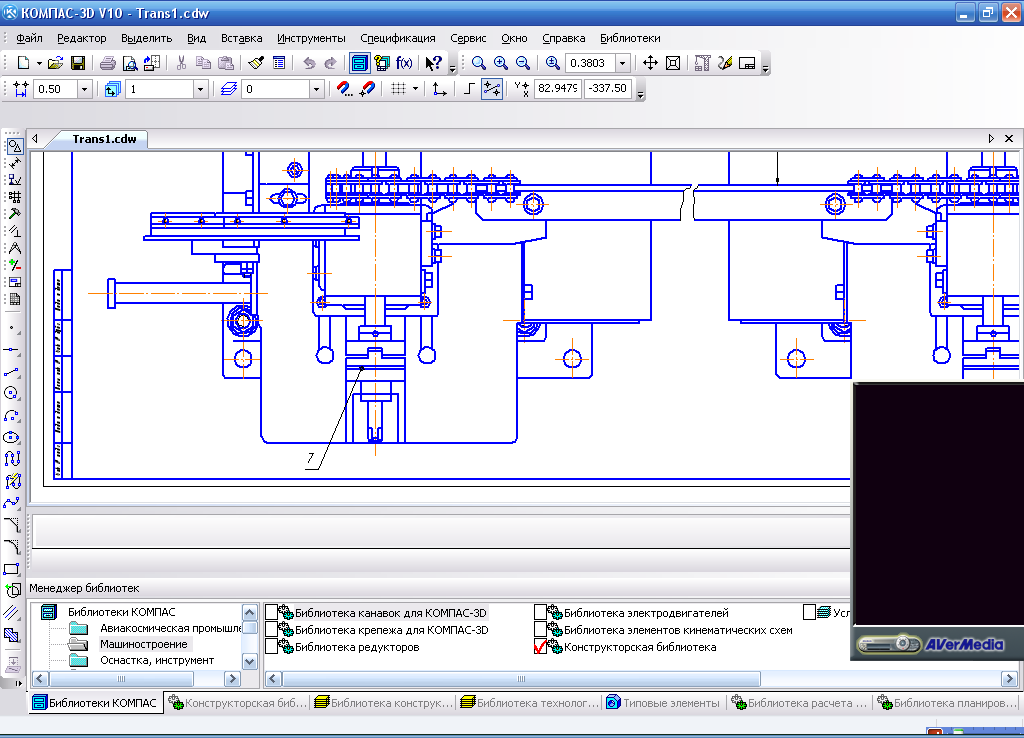Open the Спецификация menu
The width and height of the screenshot is (1024, 738).
click(398, 38)
